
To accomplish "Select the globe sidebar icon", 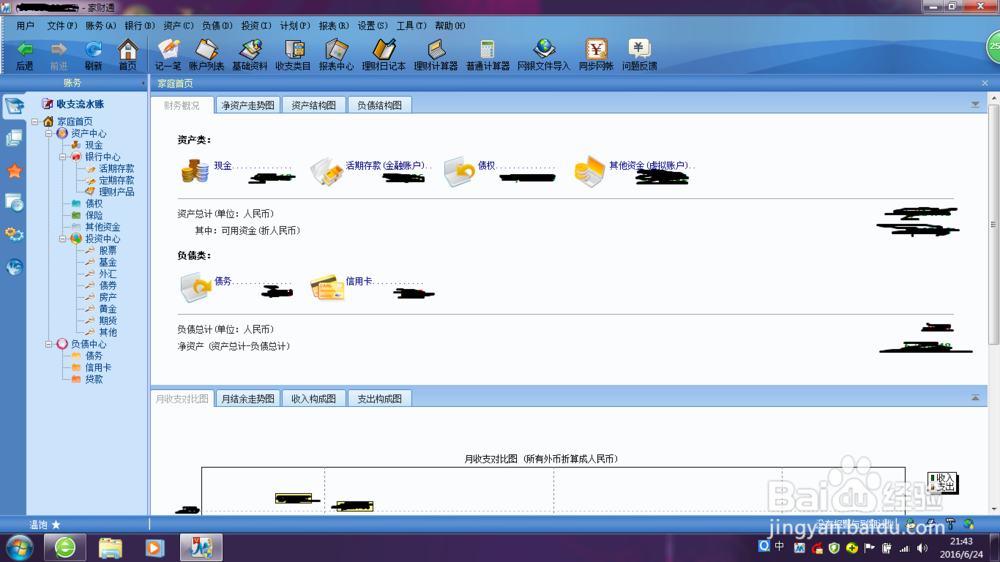I will click(15, 266).
